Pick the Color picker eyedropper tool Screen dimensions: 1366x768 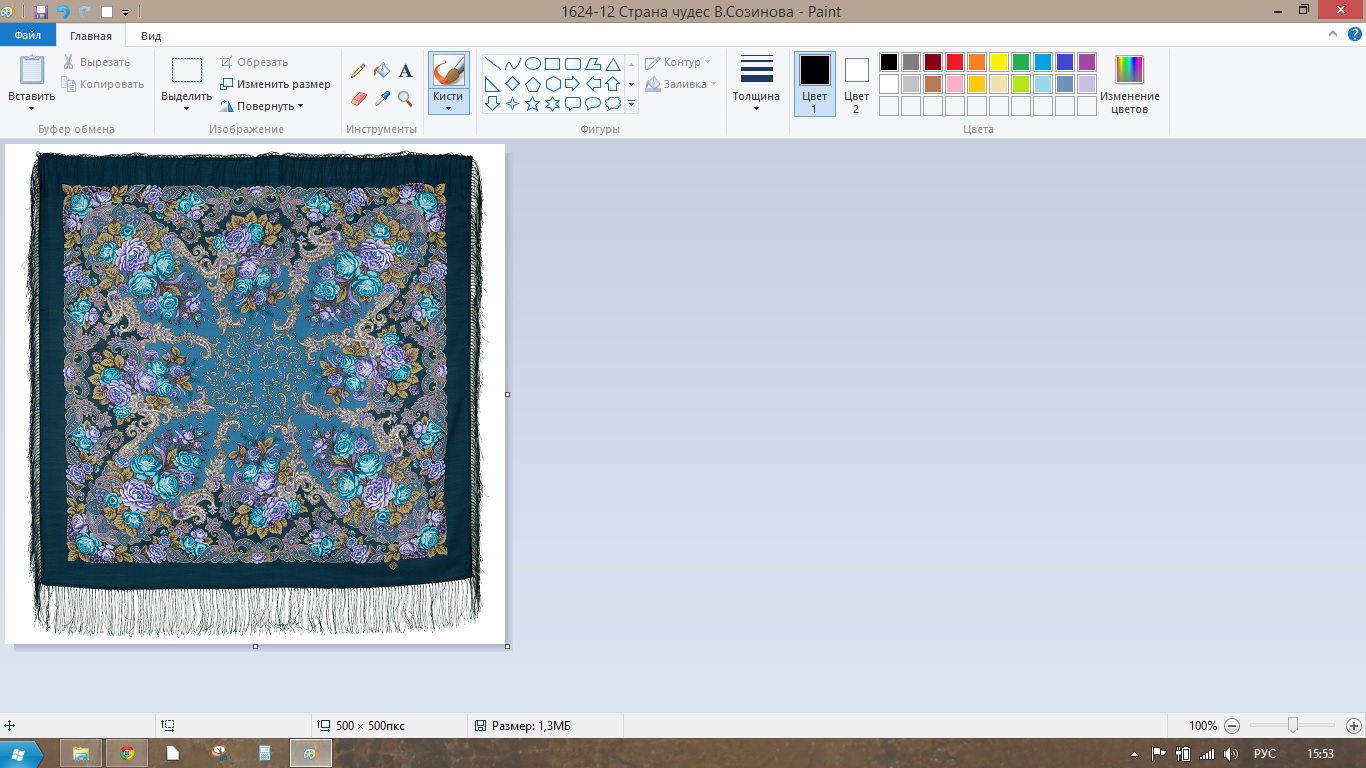382,98
